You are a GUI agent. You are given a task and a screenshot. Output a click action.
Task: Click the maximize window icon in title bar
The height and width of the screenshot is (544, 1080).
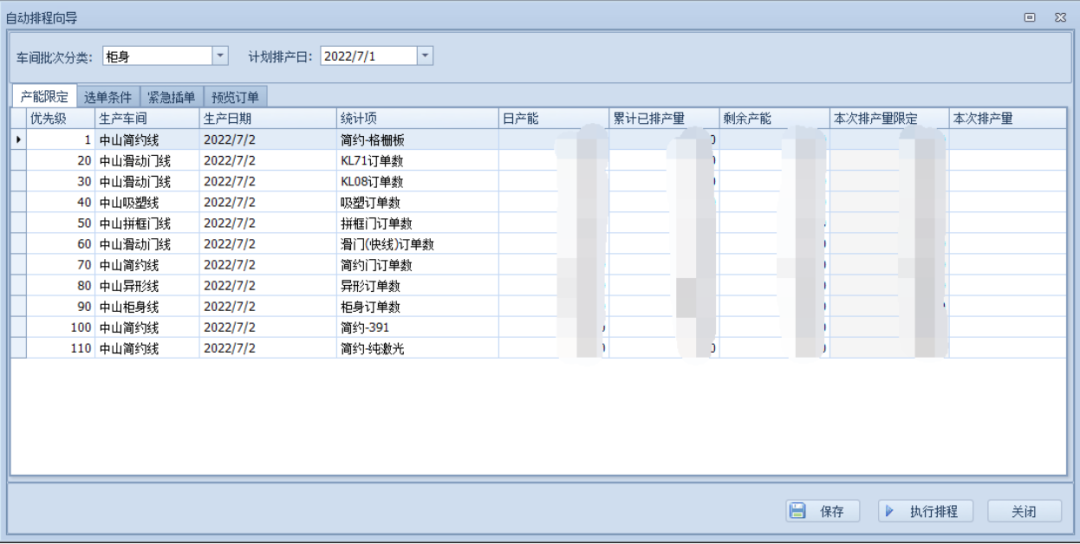coord(1030,17)
